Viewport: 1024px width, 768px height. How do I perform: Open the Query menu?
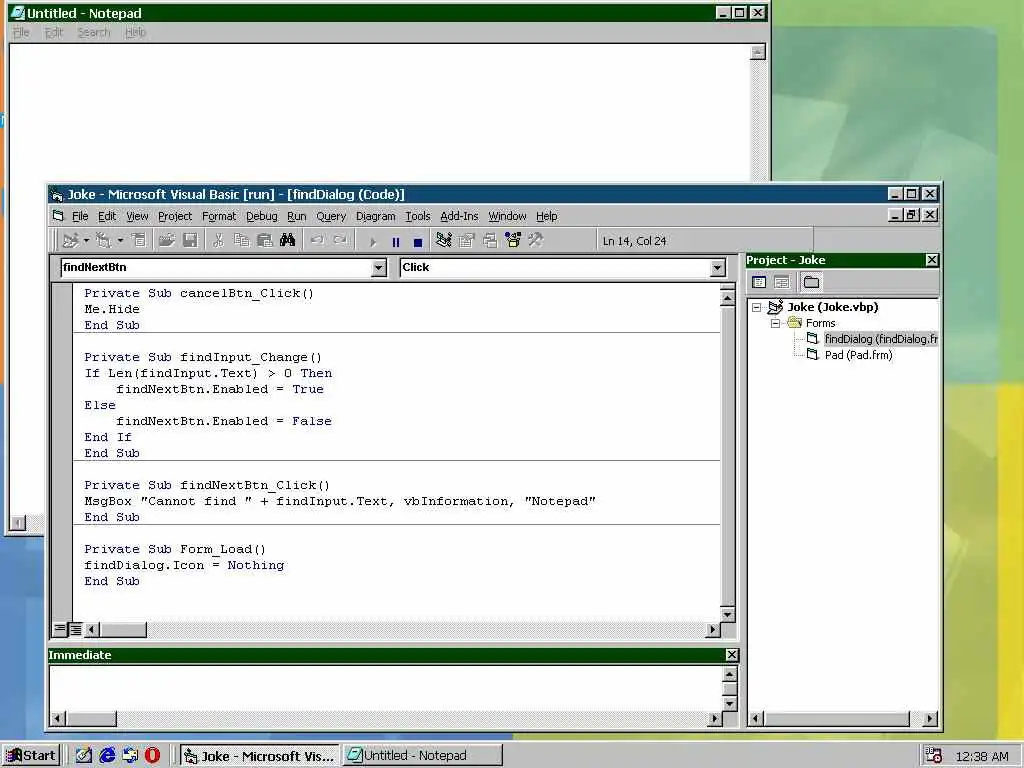tap(331, 216)
